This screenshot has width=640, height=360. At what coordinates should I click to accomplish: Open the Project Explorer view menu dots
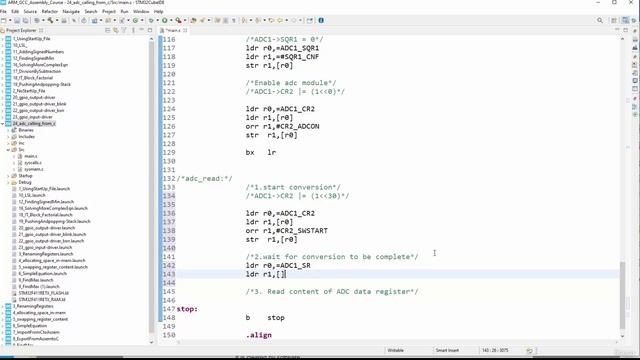[x=133, y=30]
